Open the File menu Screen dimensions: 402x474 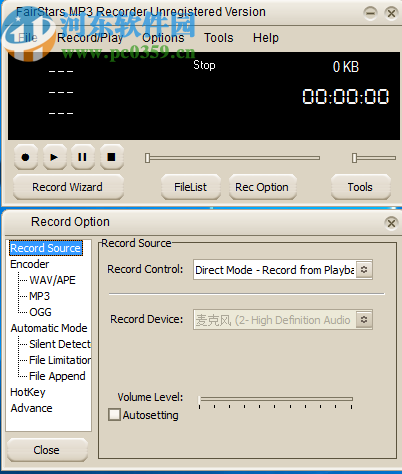click(28, 38)
